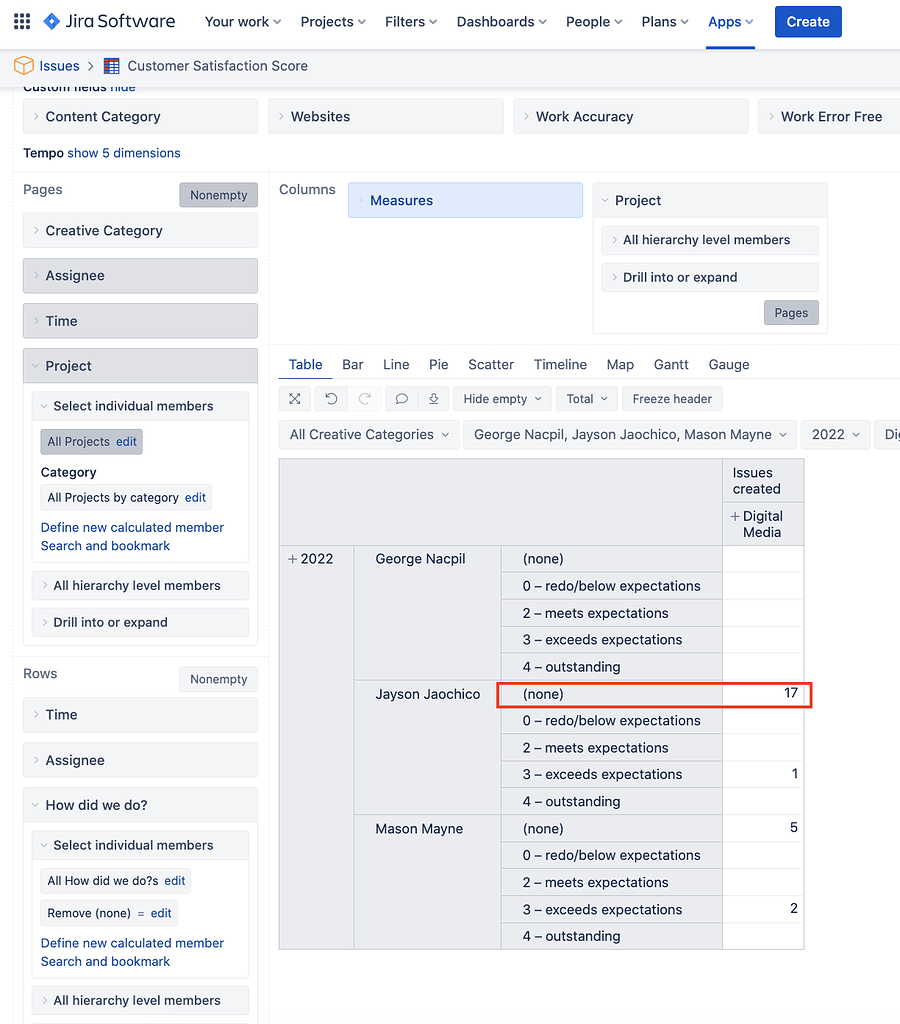The width and height of the screenshot is (900, 1024).
Task: Click the Create button
Action: [x=807, y=21]
